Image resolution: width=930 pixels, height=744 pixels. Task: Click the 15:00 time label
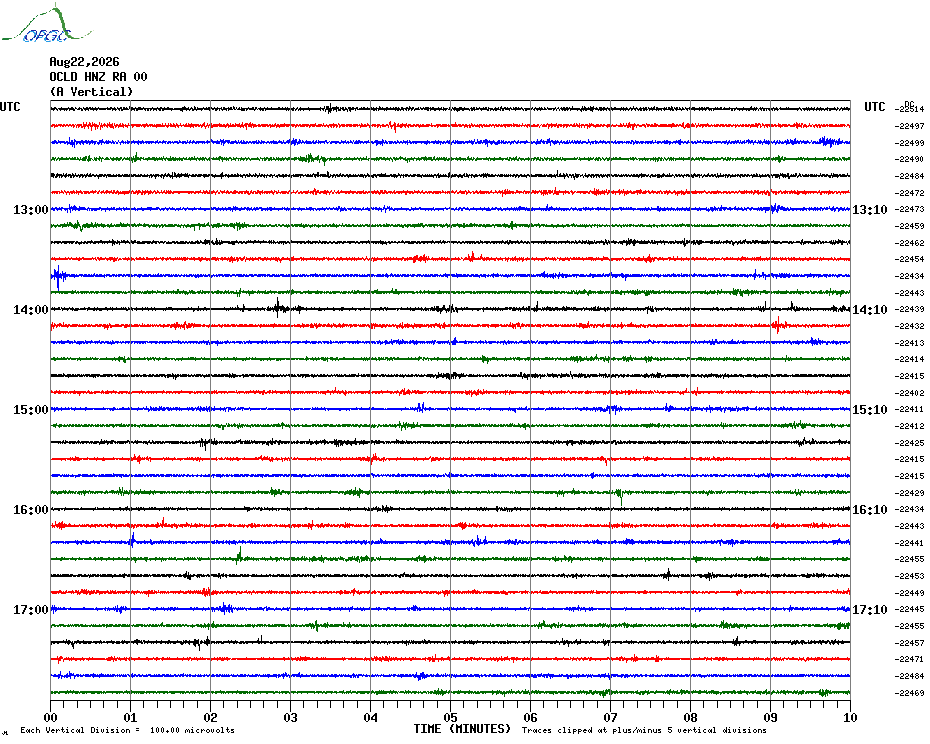tap(31, 410)
